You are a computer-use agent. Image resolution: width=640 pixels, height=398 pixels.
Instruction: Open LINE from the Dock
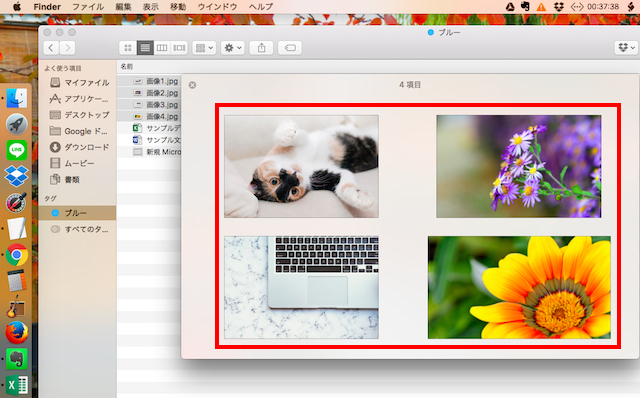coord(17,150)
